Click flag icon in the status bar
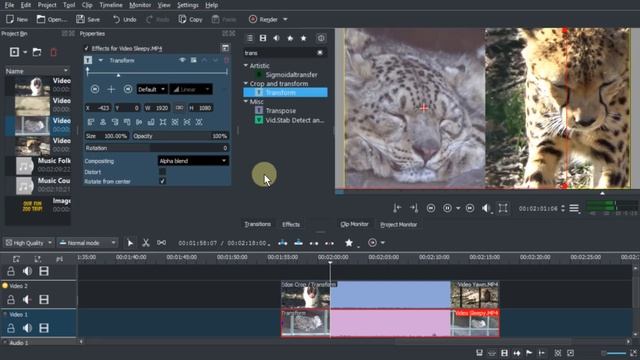The width and height of the screenshot is (640, 360). click(529, 353)
